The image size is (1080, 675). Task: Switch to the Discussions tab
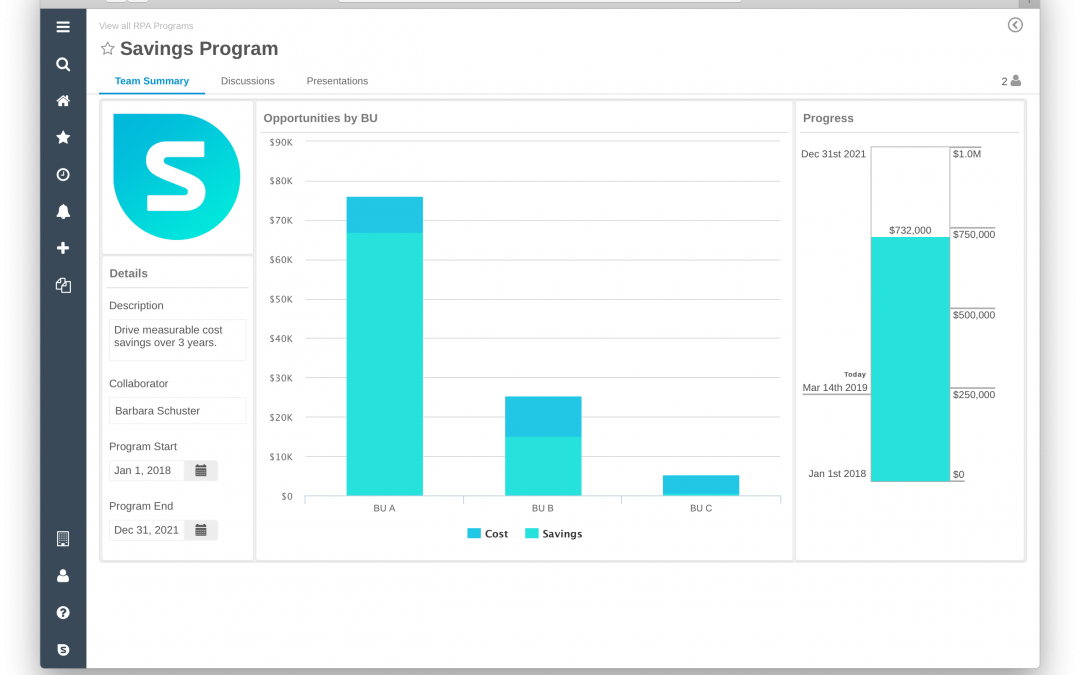pyautogui.click(x=247, y=81)
